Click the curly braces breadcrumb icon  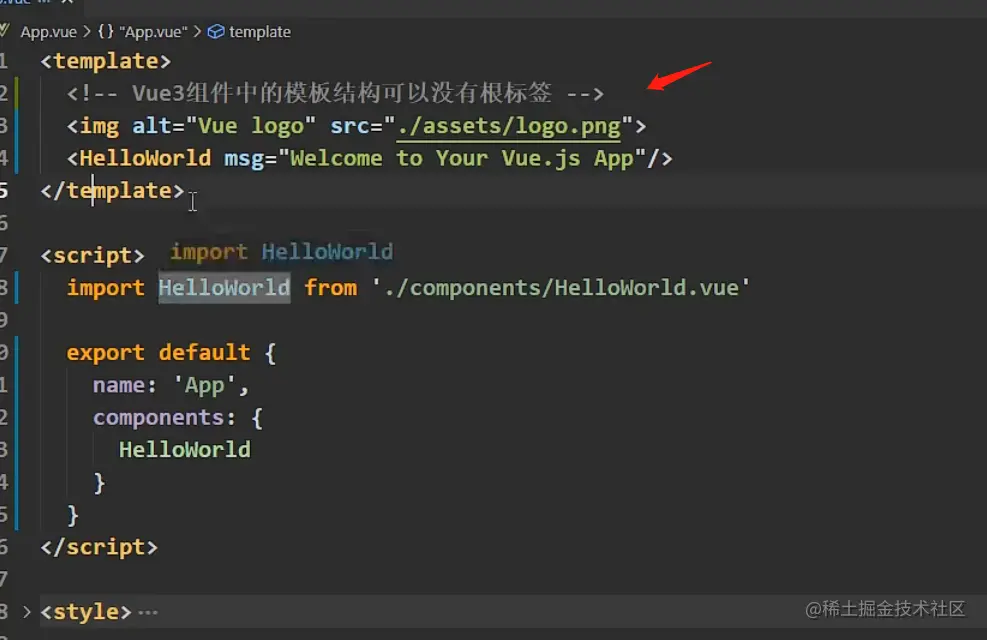click(x=106, y=31)
